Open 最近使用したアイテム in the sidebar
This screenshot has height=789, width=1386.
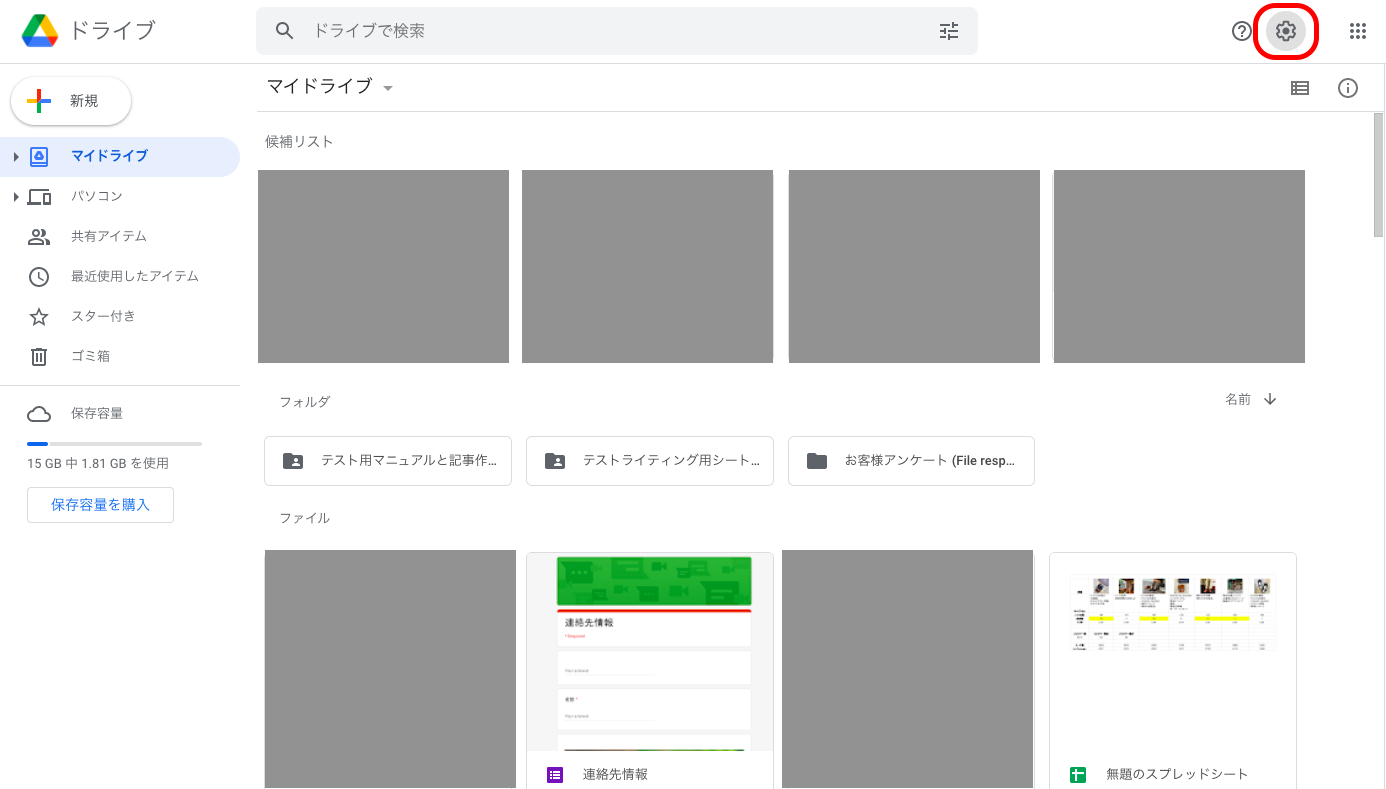tap(120, 277)
